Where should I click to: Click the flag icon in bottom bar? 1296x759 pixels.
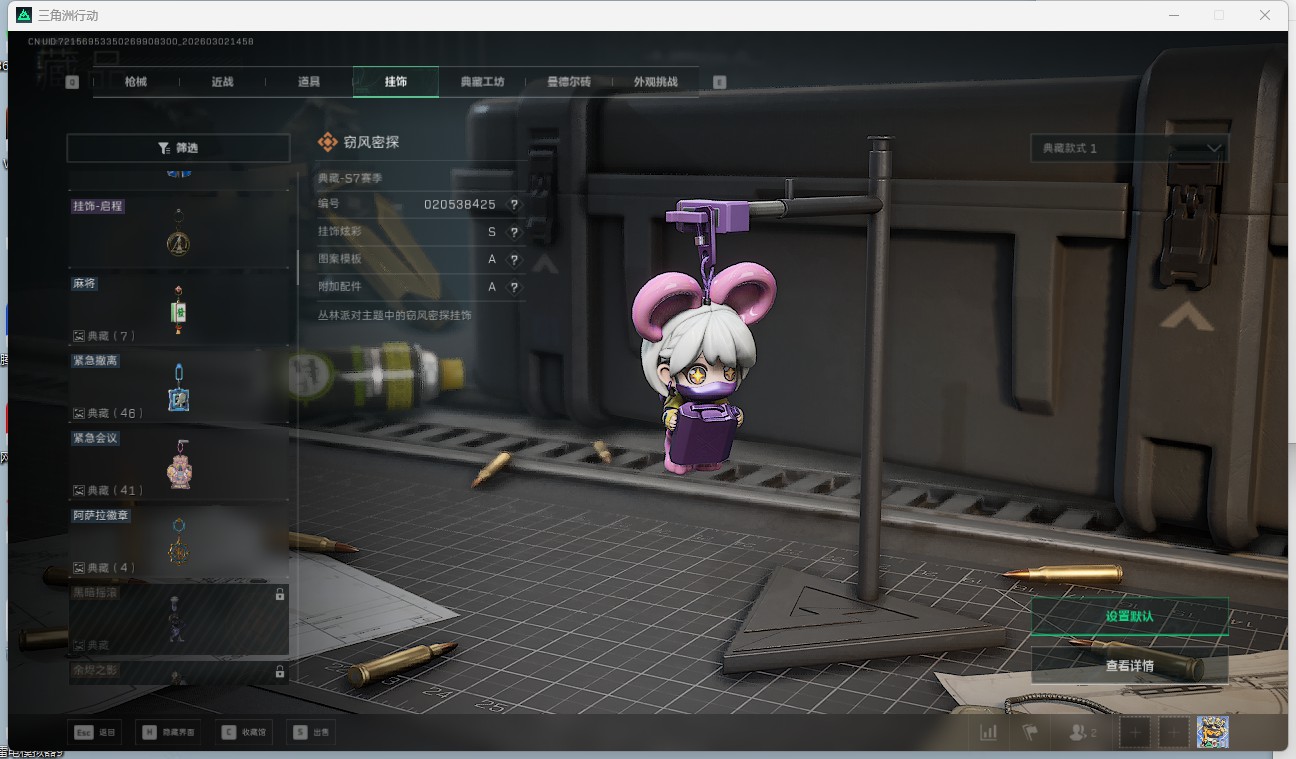point(1030,732)
